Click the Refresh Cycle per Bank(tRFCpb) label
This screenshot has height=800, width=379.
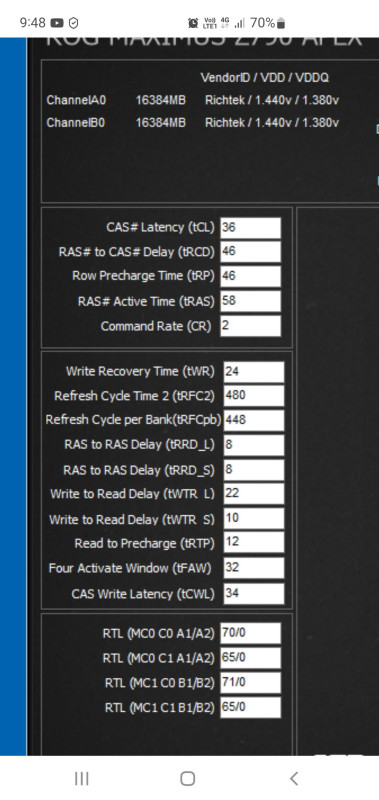coord(134,420)
